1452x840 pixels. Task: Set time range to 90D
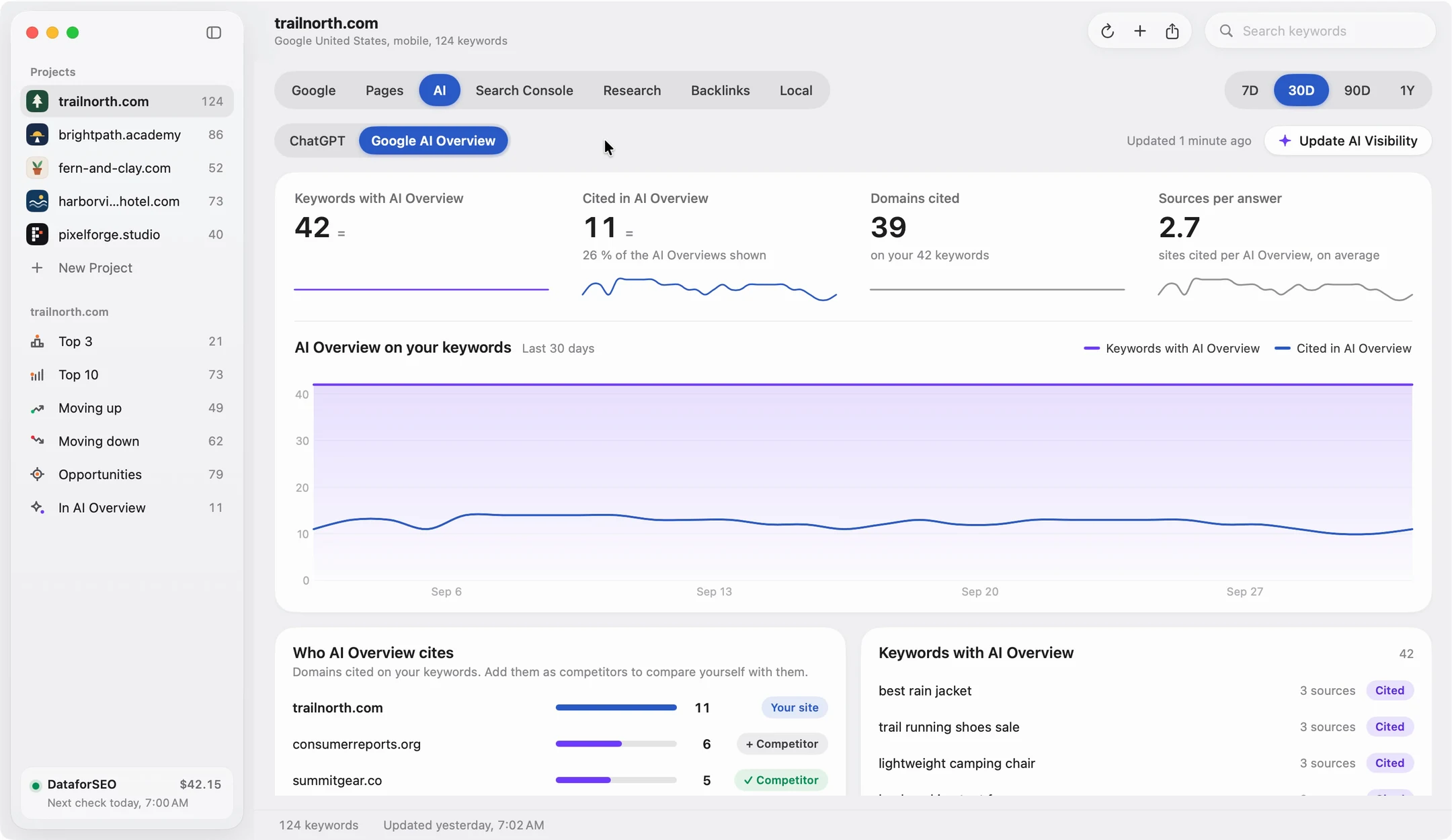click(x=1357, y=90)
